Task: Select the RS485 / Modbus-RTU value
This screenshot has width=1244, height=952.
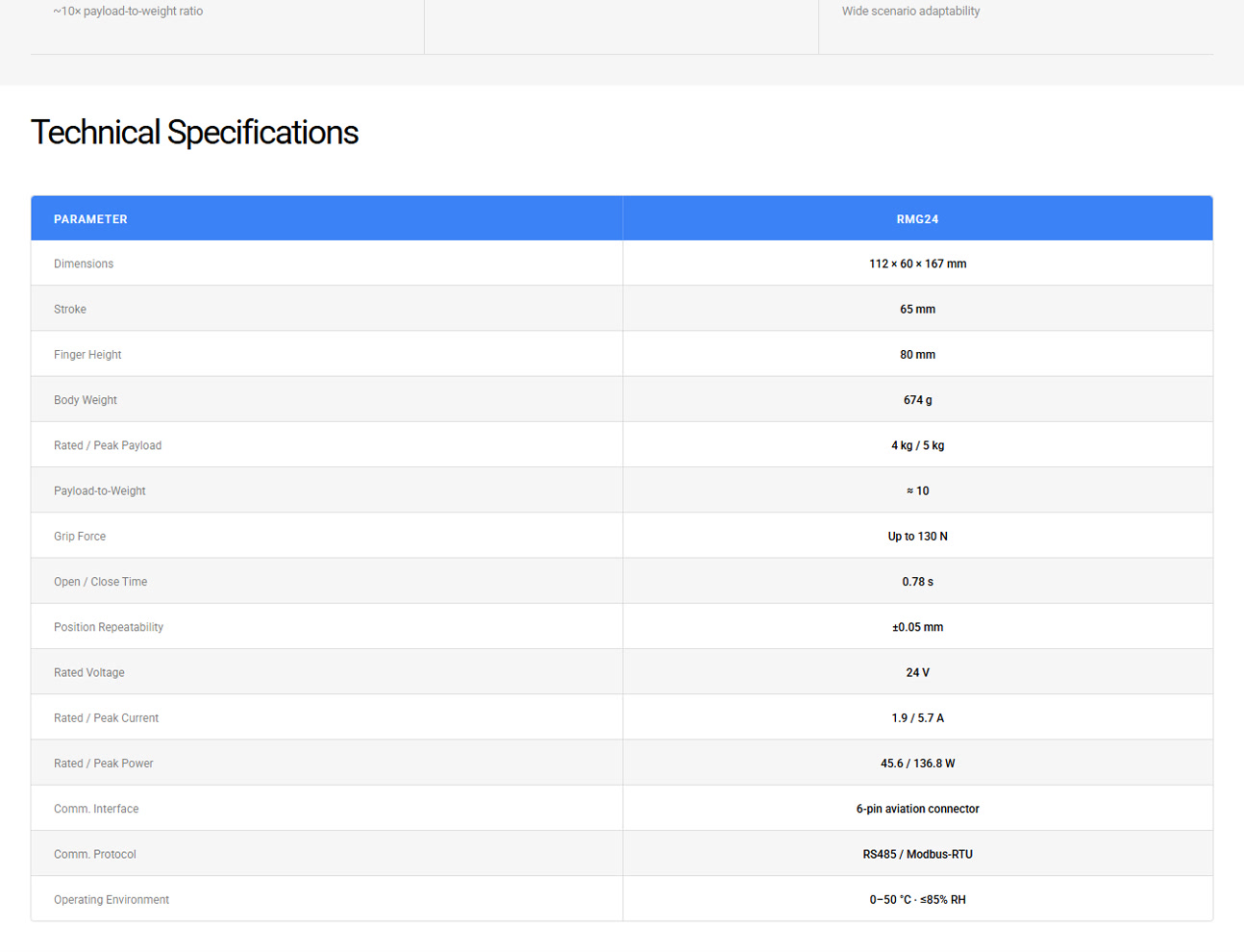Action: point(917,854)
